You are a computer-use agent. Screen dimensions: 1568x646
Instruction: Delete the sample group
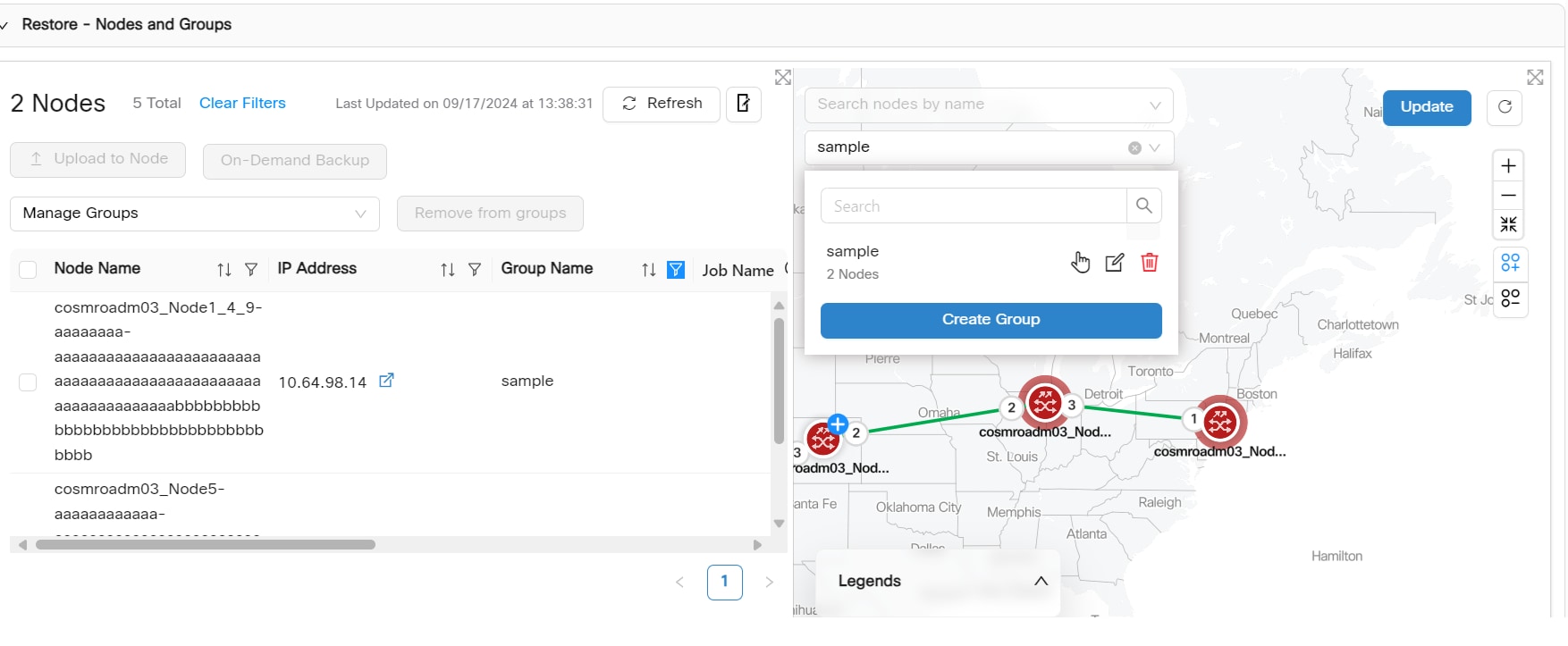point(1150,263)
